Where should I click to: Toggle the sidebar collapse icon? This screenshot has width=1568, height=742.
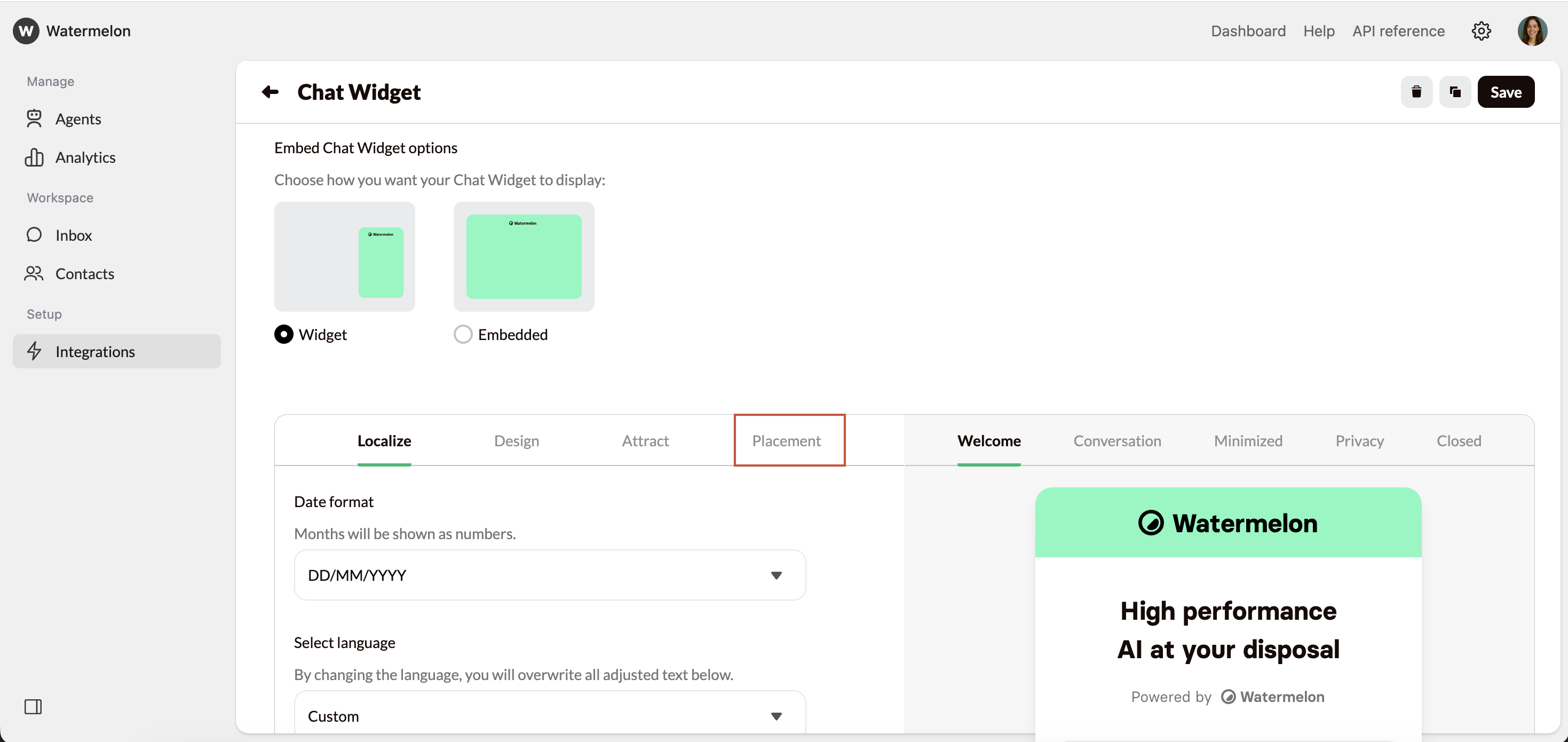click(x=33, y=707)
